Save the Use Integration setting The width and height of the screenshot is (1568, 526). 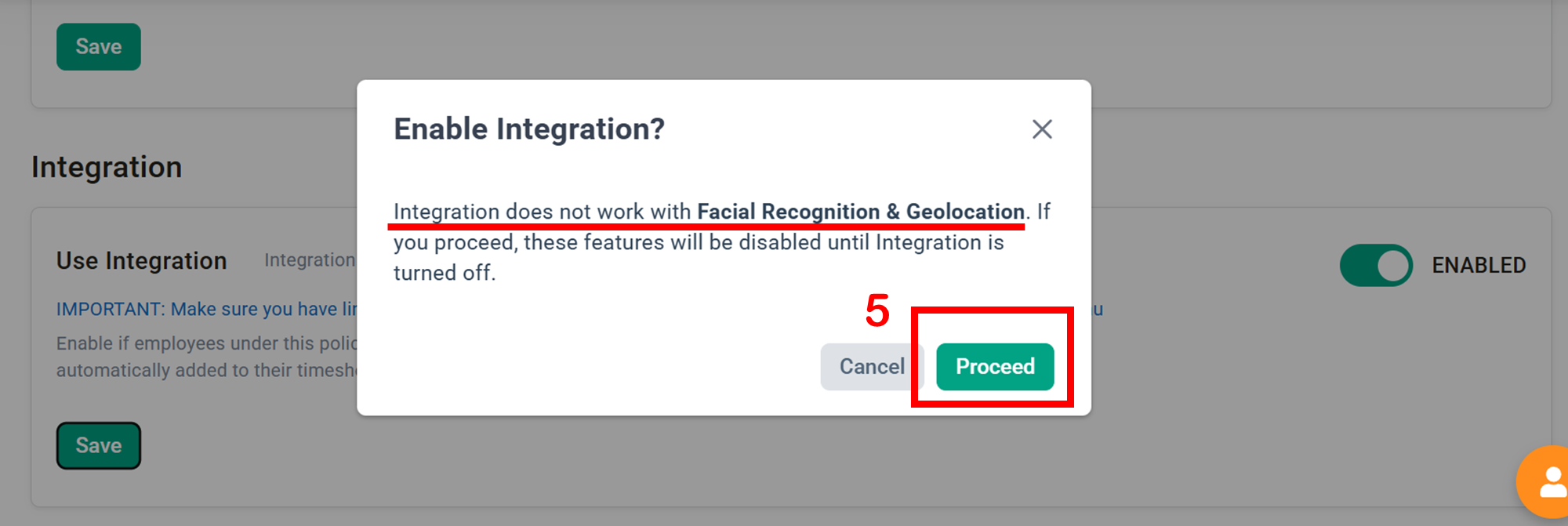pos(99,446)
